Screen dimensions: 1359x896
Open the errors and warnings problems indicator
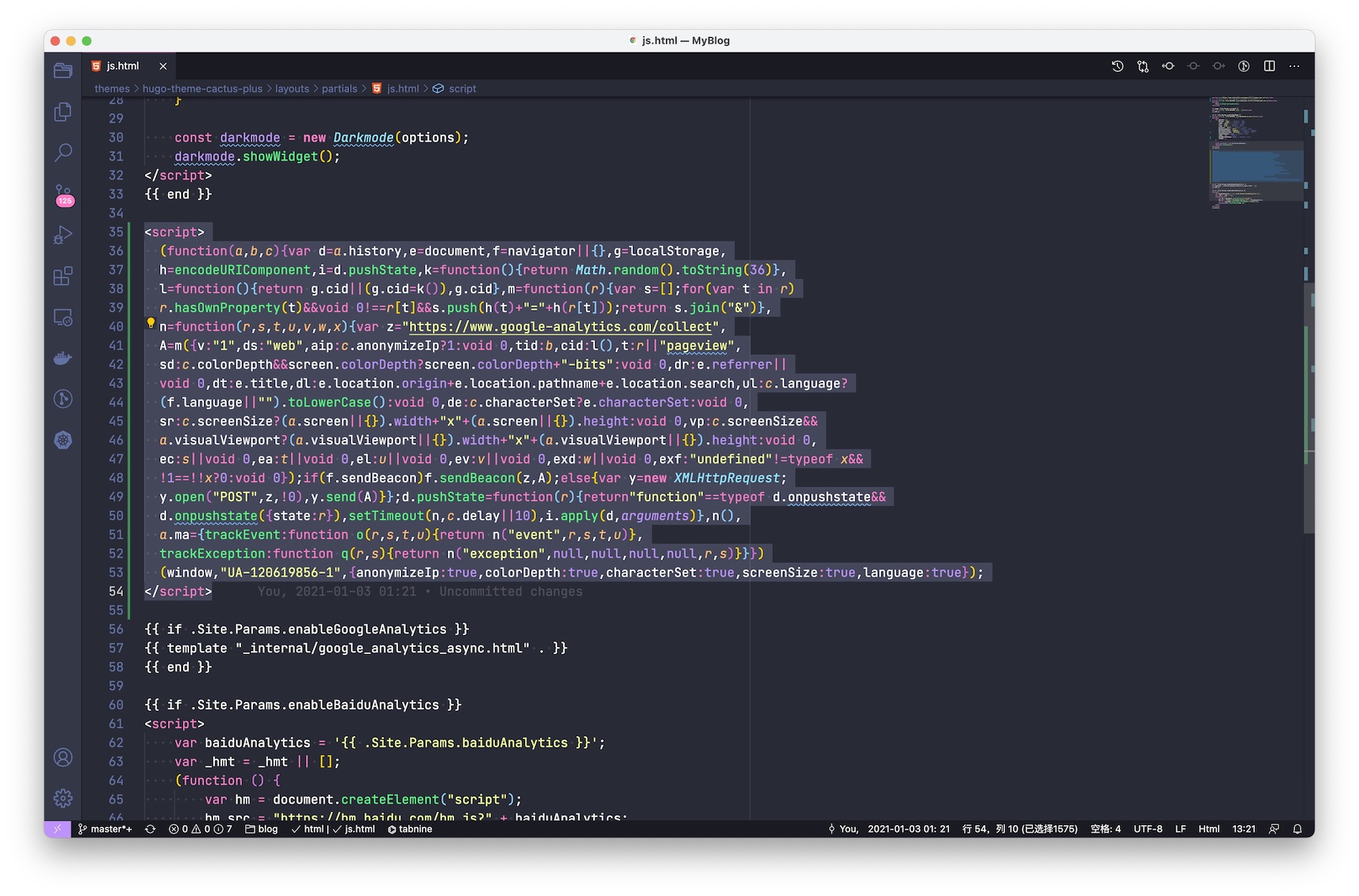point(200,829)
